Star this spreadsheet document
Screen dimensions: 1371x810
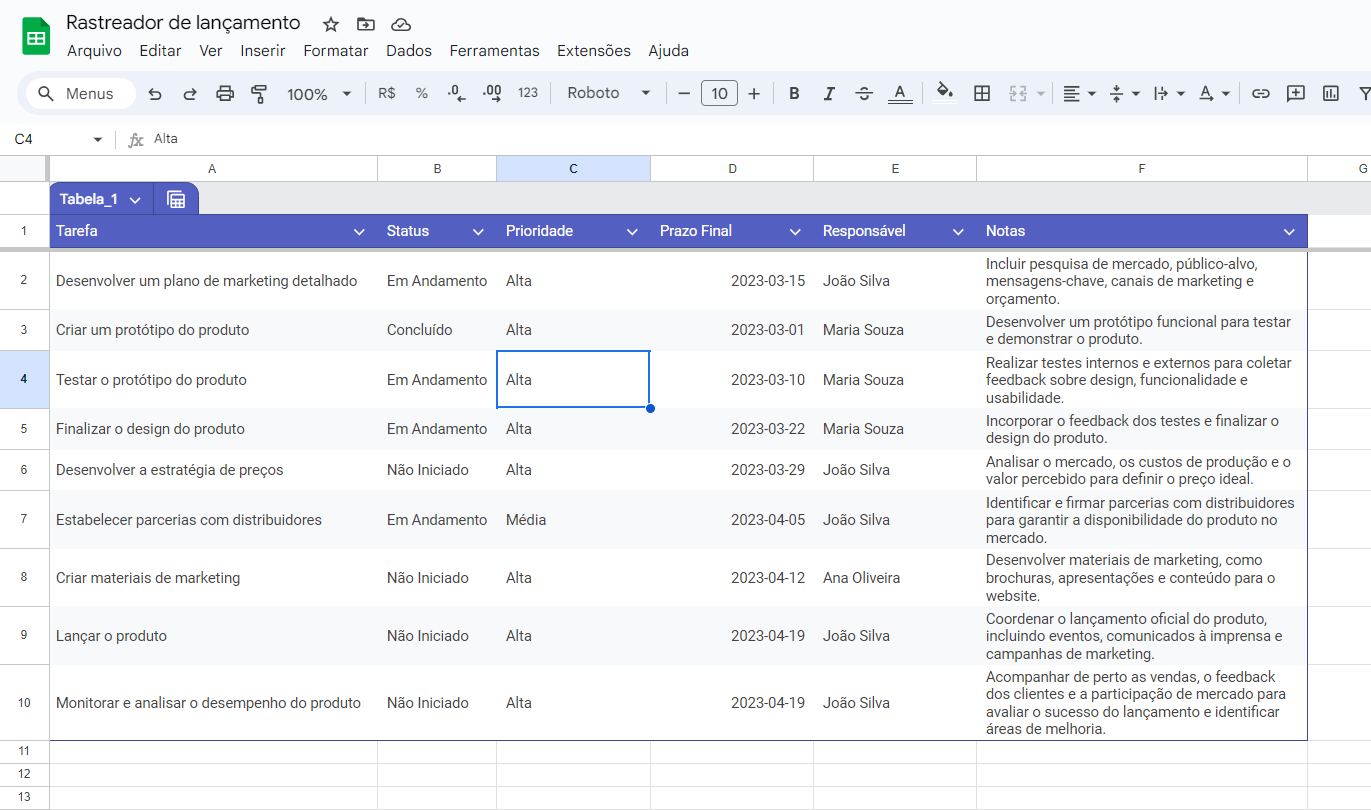point(331,24)
